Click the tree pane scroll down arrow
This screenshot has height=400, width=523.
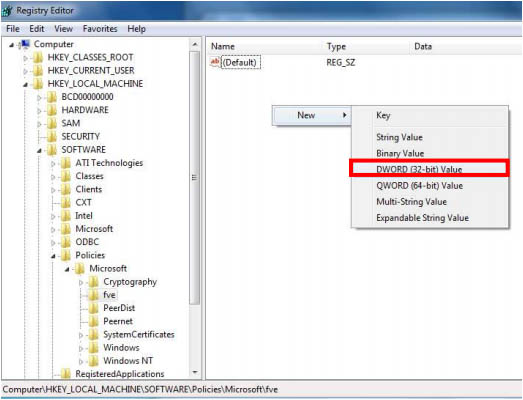[195, 372]
